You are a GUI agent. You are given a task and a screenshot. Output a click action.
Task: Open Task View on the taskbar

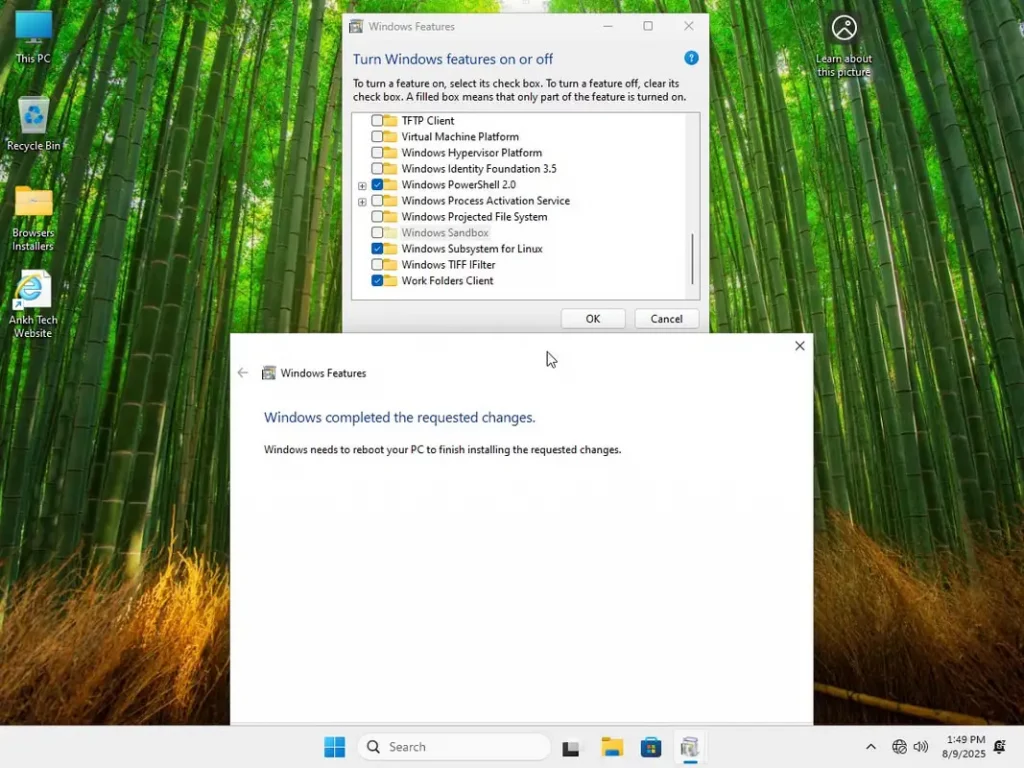click(571, 747)
